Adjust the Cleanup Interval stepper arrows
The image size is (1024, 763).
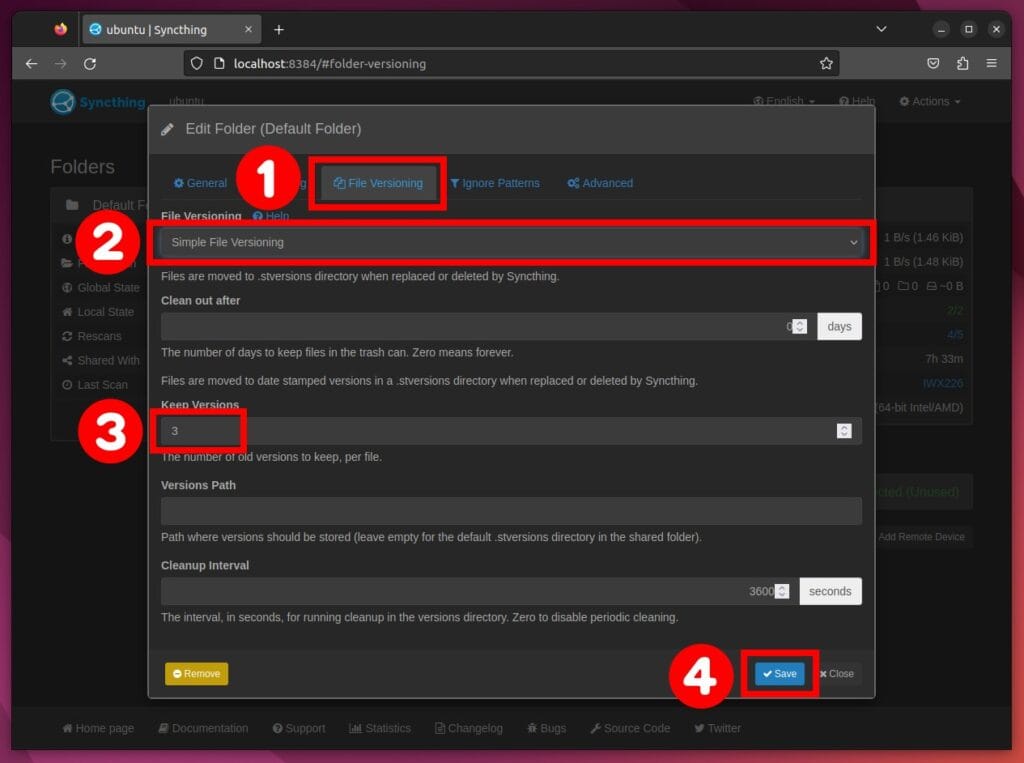pos(782,591)
